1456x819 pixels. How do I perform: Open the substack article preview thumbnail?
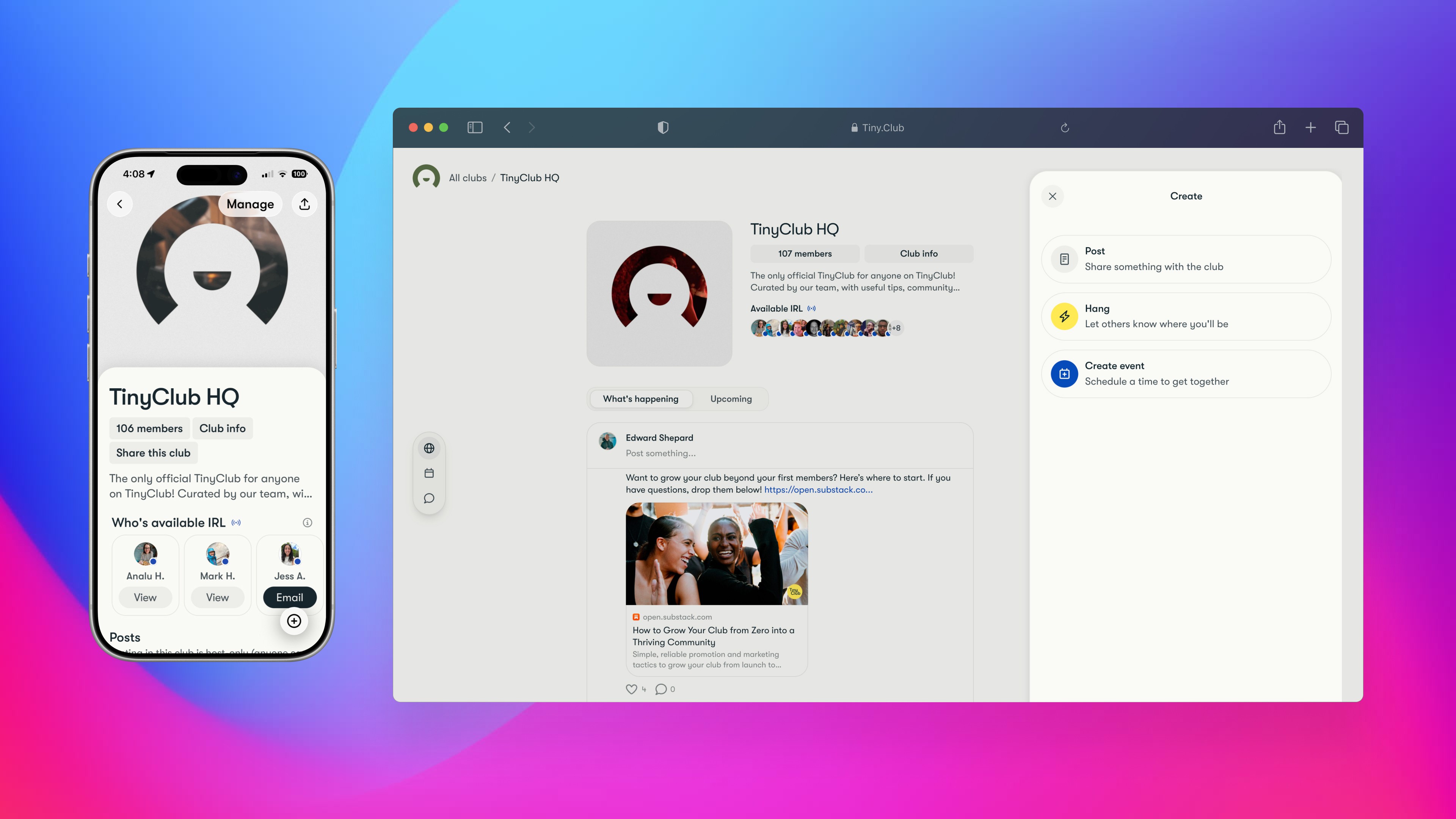[x=716, y=554]
